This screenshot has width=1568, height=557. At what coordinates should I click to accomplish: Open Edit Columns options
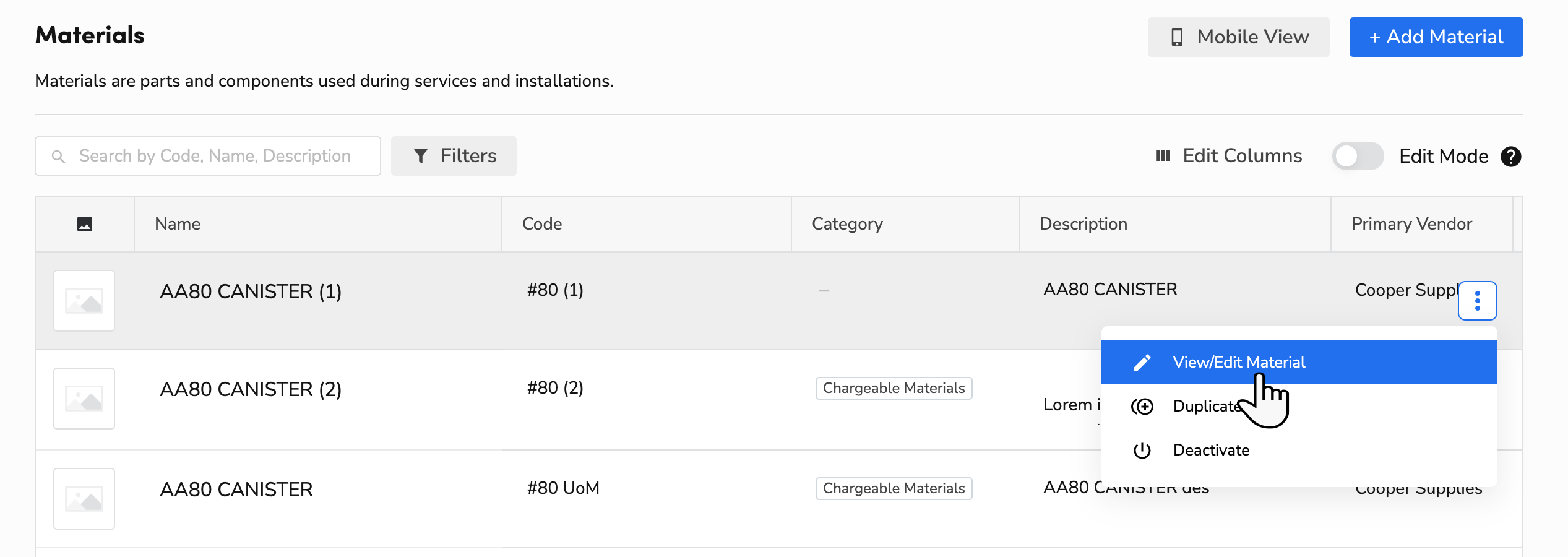(1229, 156)
